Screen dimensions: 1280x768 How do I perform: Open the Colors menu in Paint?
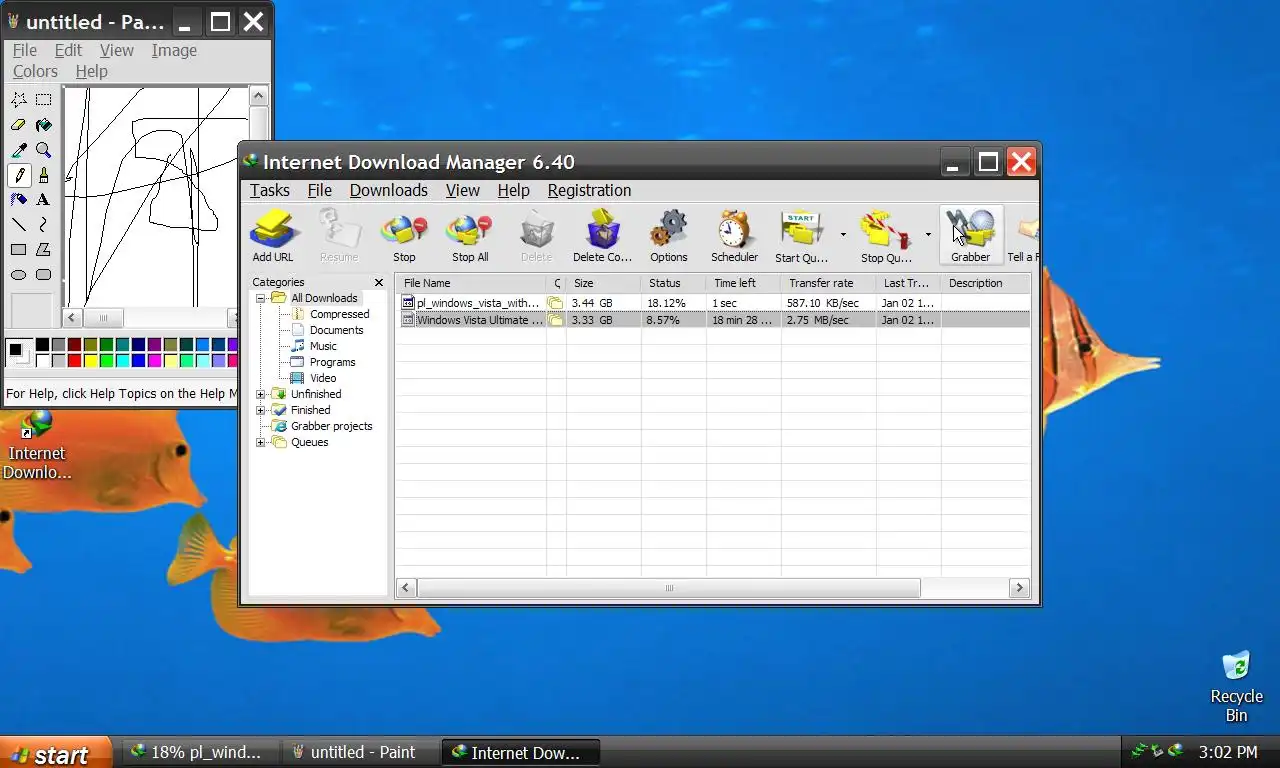coord(35,71)
